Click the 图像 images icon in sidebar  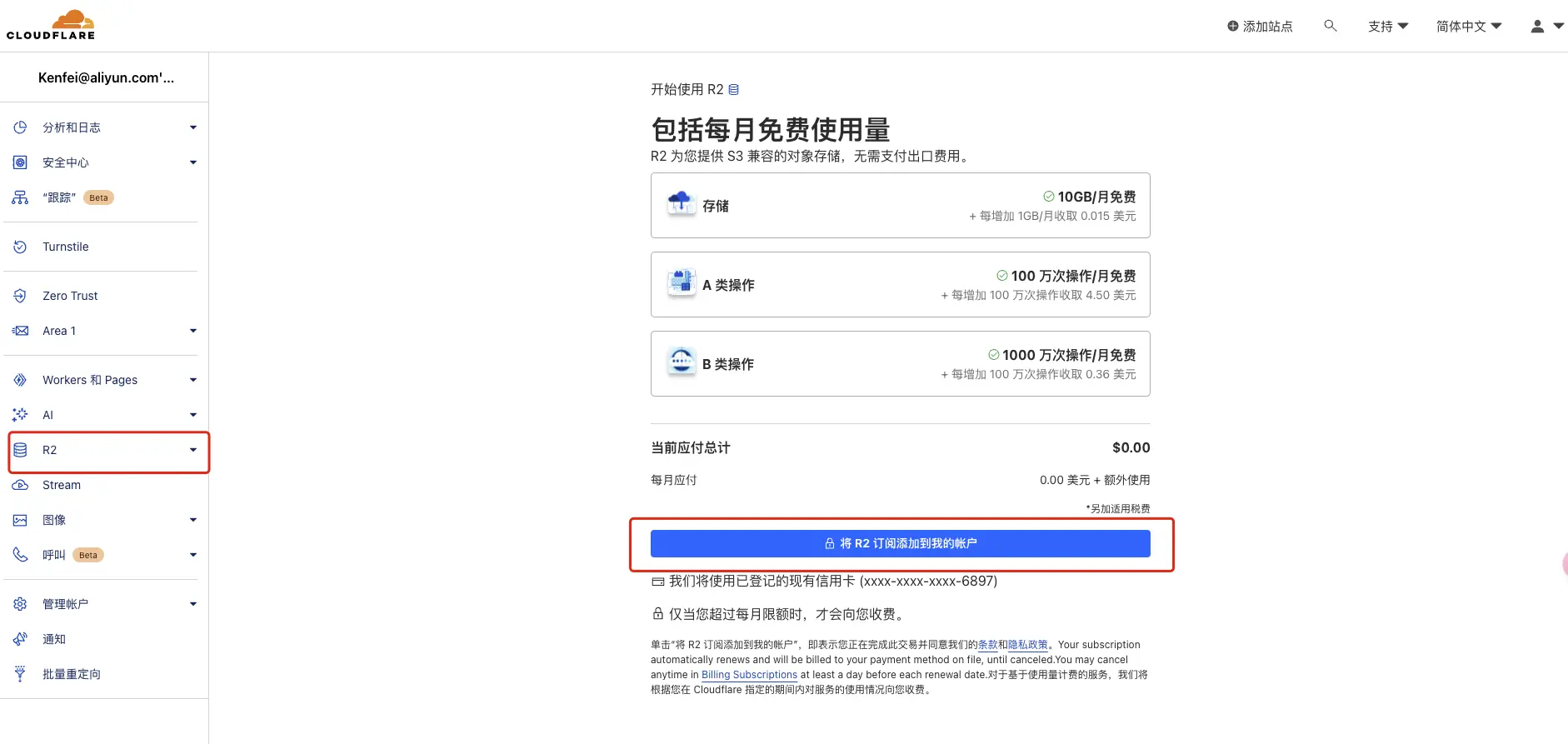(20, 520)
